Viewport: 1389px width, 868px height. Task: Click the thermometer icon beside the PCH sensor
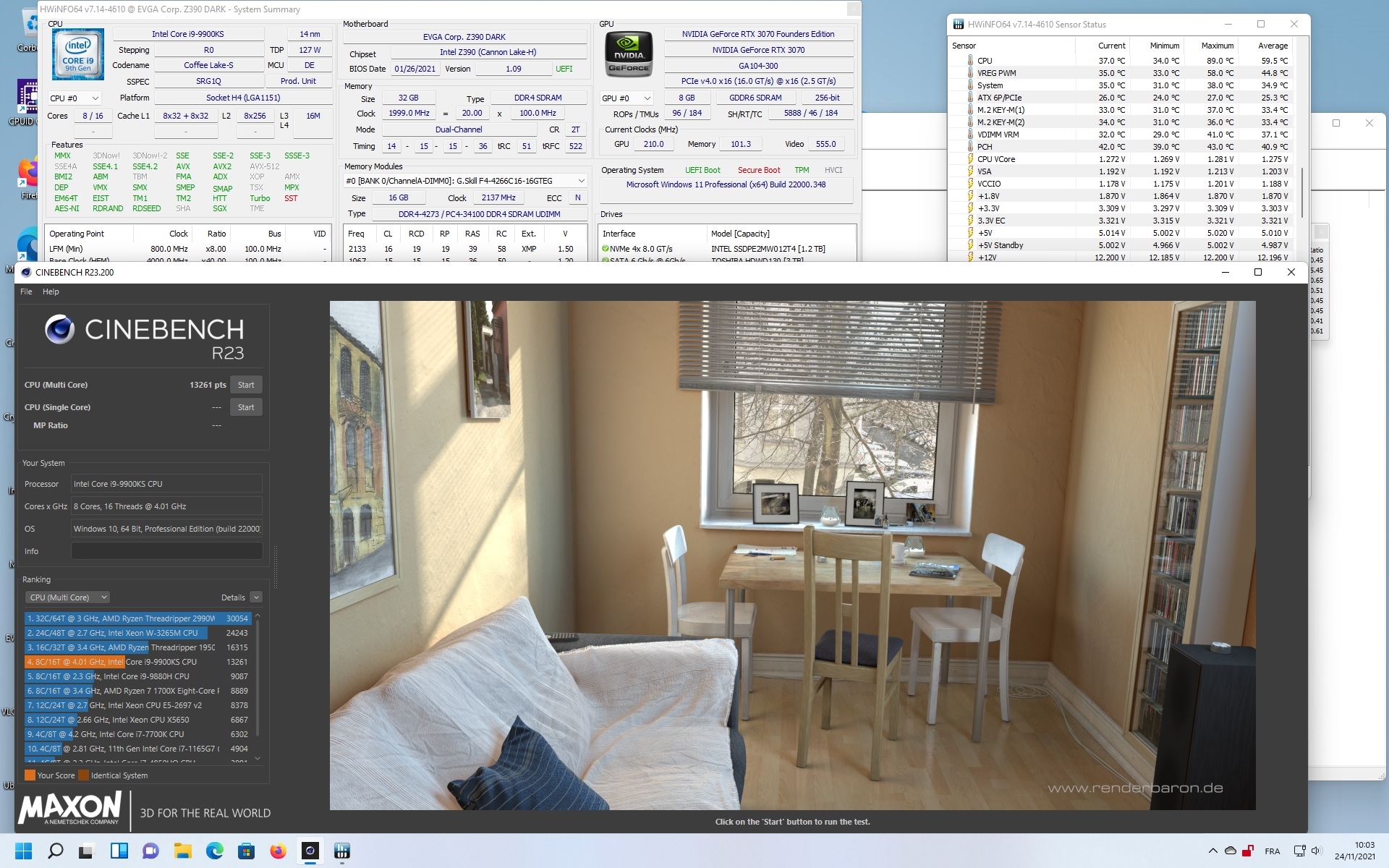click(970, 147)
